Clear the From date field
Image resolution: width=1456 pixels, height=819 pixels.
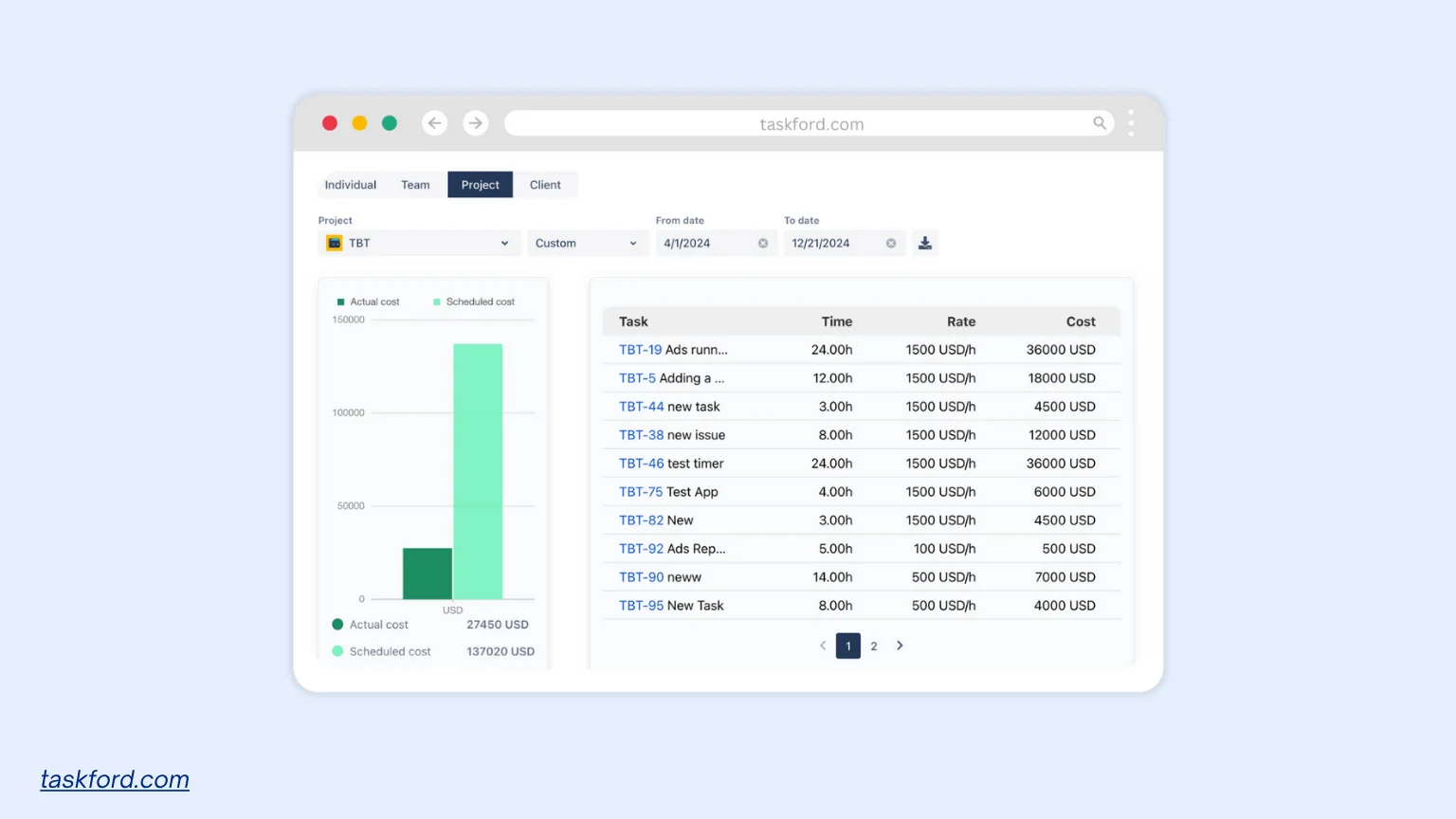point(762,243)
